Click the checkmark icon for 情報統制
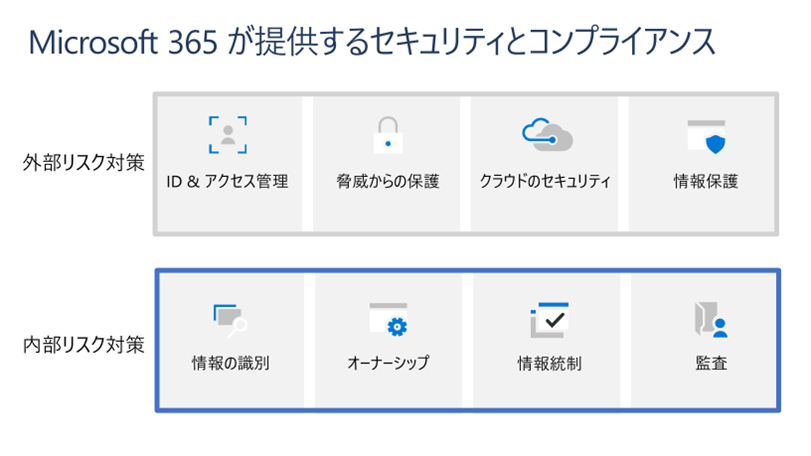Image resolution: width=811 pixels, height=456 pixels. pyautogui.click(x=548, y=319)
